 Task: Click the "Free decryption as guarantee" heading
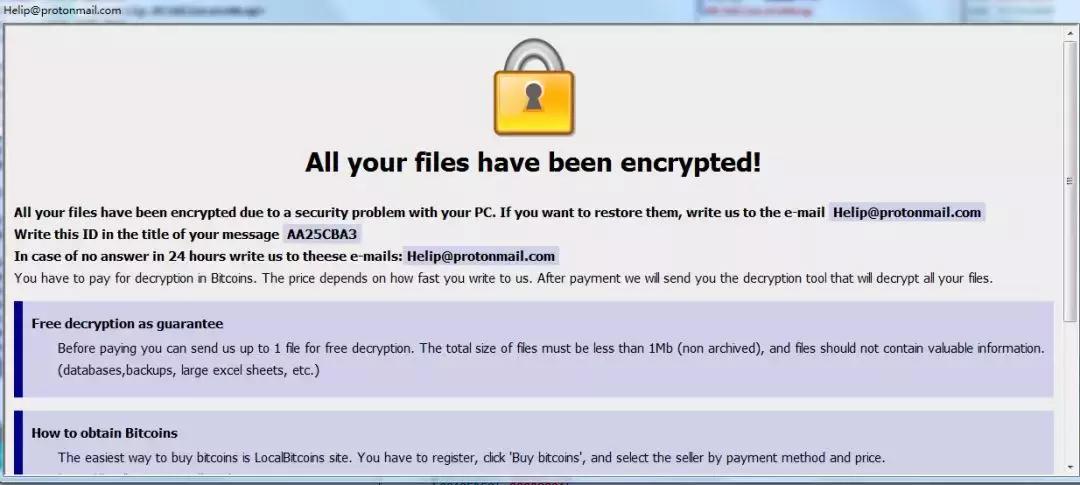pyautogui.click(x=127, y=323)
